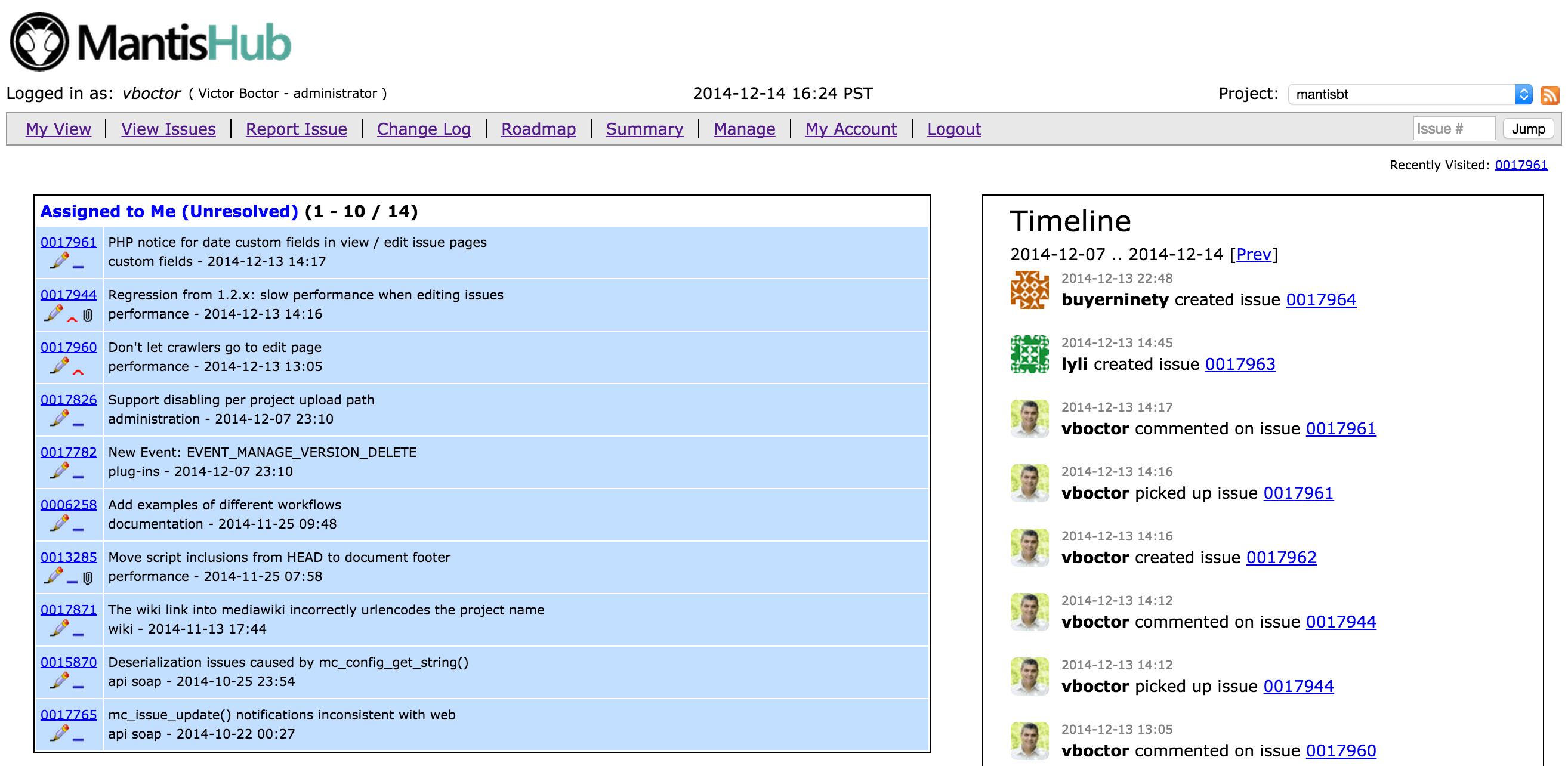
Task: Click the normal priority dash on issue 0017961
Action: 78,267
